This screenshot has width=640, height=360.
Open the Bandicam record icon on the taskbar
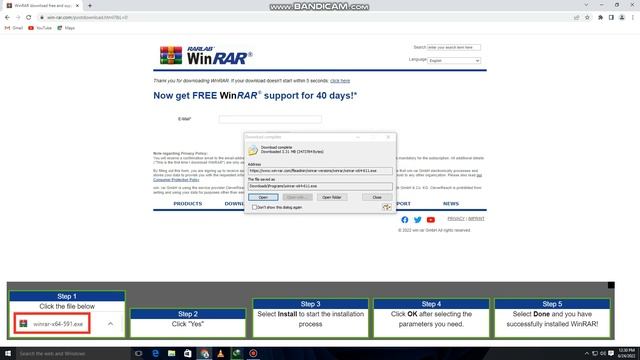point(253,353)
